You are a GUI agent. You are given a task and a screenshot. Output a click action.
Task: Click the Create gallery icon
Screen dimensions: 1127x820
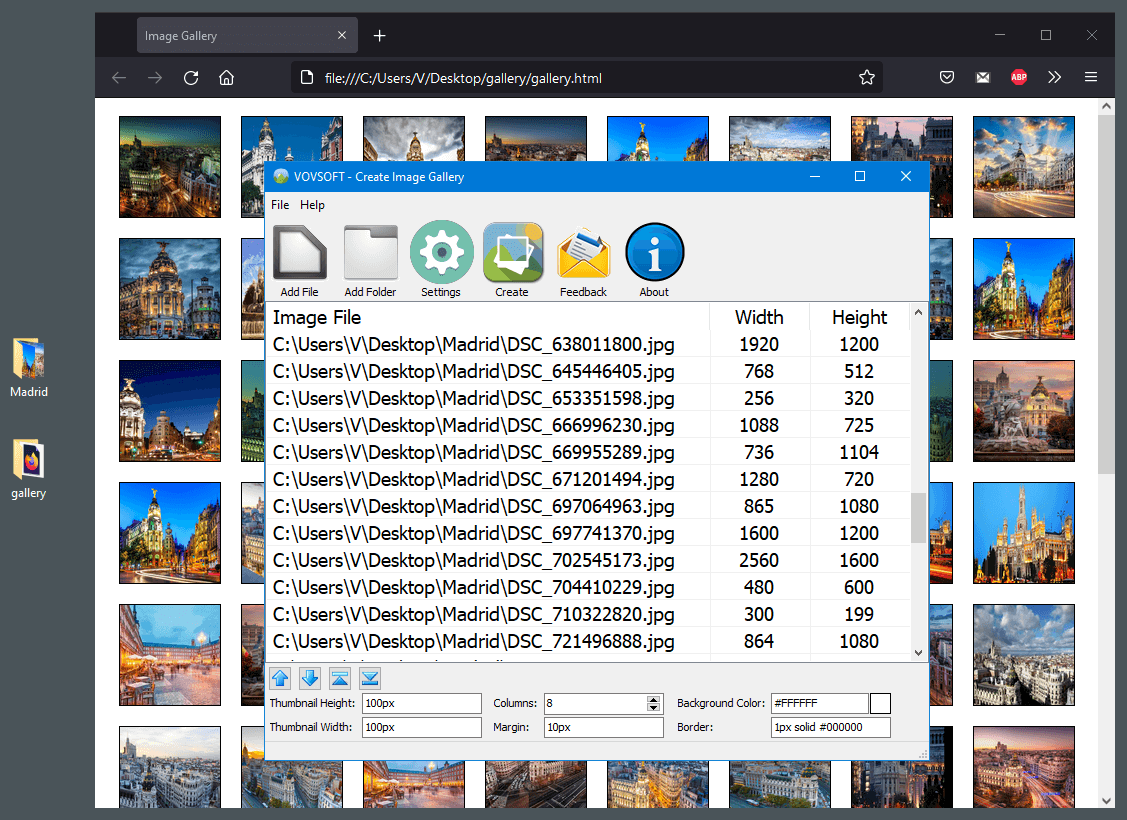512,252
